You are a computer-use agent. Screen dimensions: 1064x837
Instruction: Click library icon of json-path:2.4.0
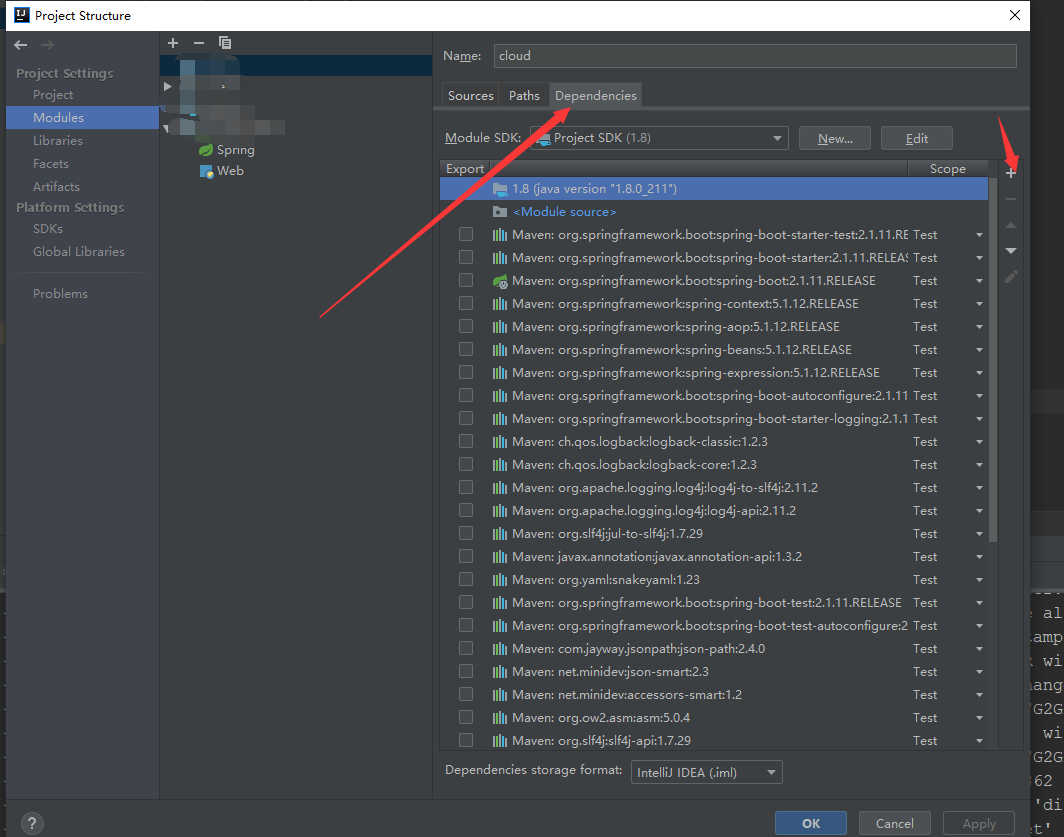[499, 649]
